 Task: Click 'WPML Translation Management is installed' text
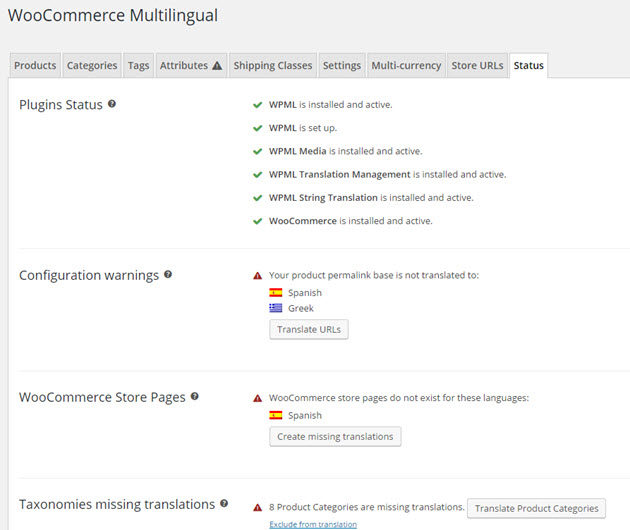(x=387, y=174)
